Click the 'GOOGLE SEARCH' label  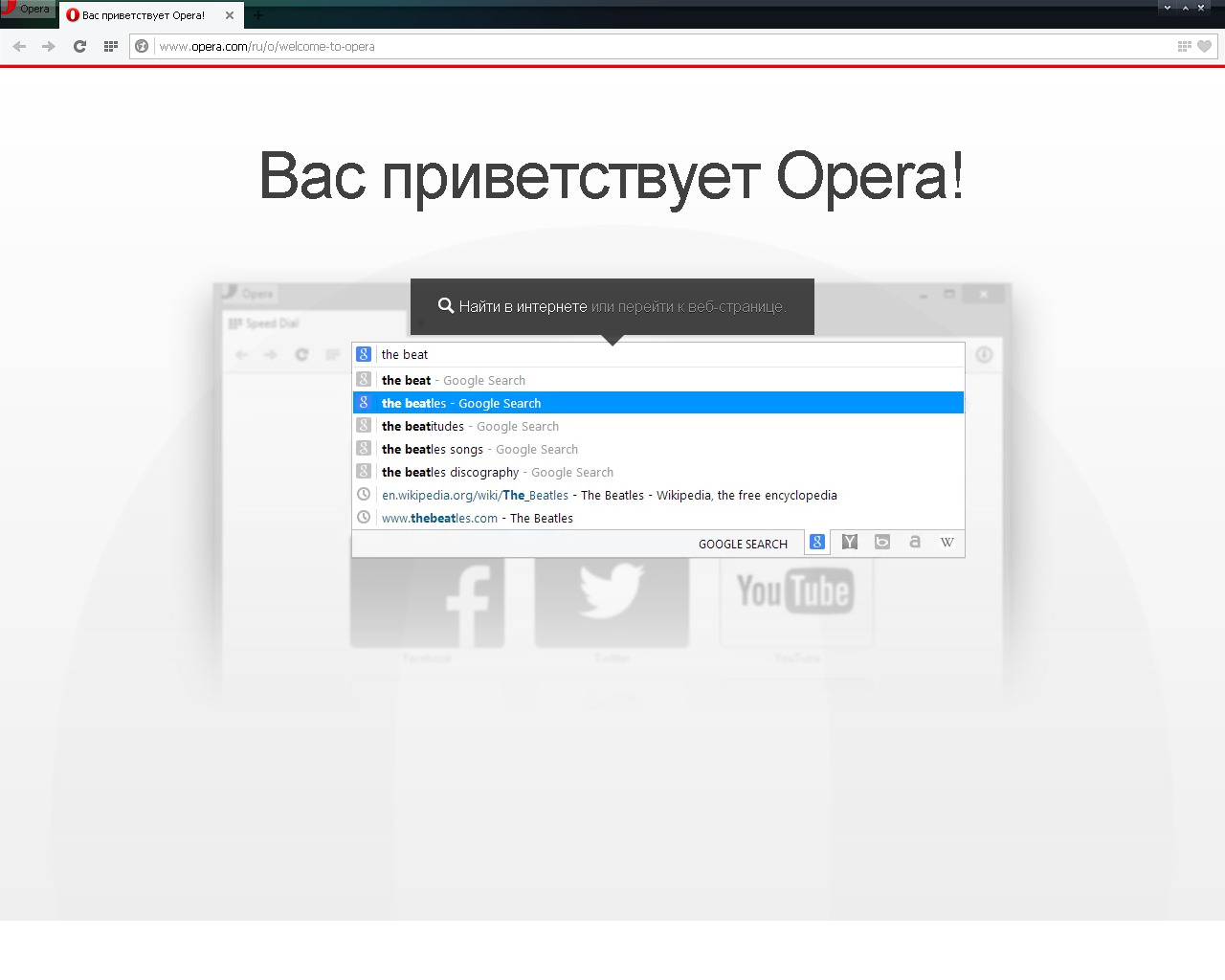(743, 544)
